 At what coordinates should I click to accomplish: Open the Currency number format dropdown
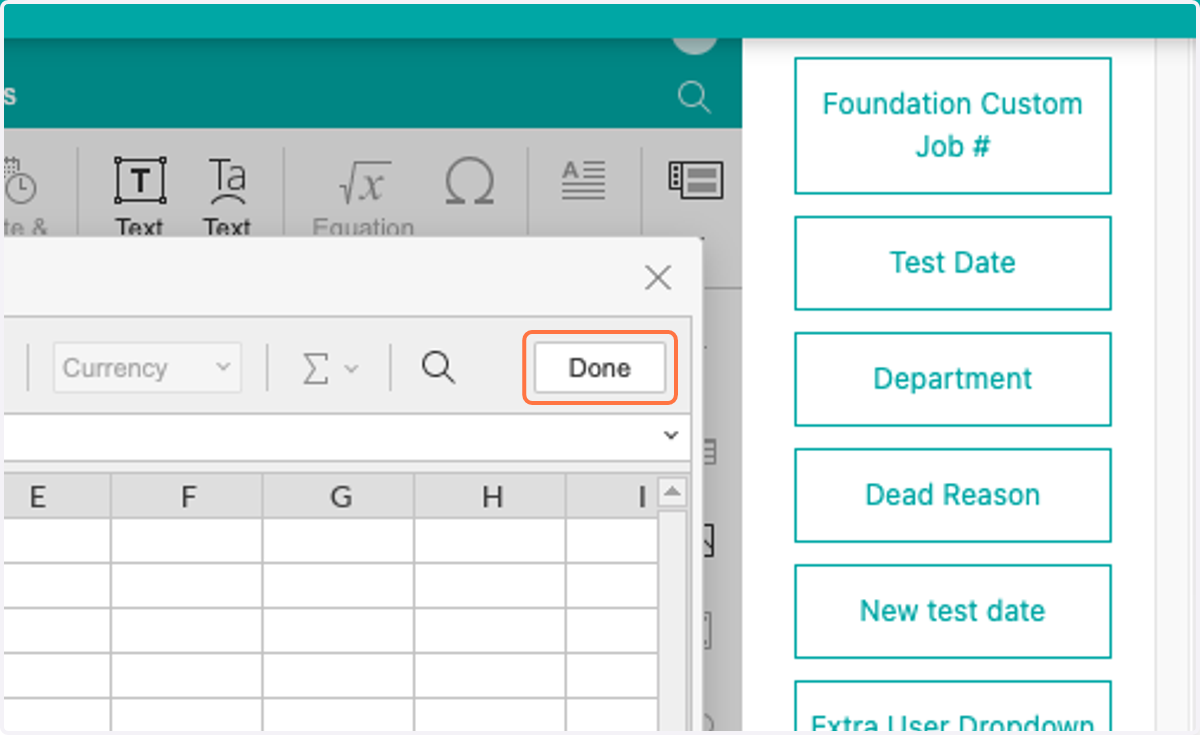pos(147,367)
